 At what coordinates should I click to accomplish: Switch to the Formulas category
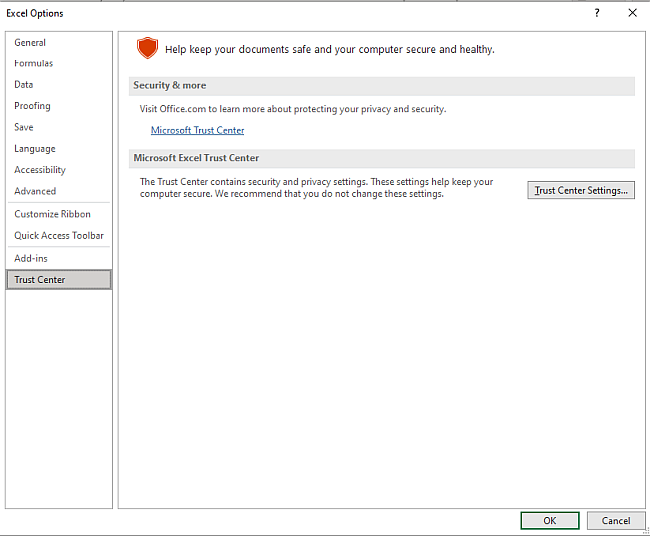pyautogui.click(x=34, y=64)
